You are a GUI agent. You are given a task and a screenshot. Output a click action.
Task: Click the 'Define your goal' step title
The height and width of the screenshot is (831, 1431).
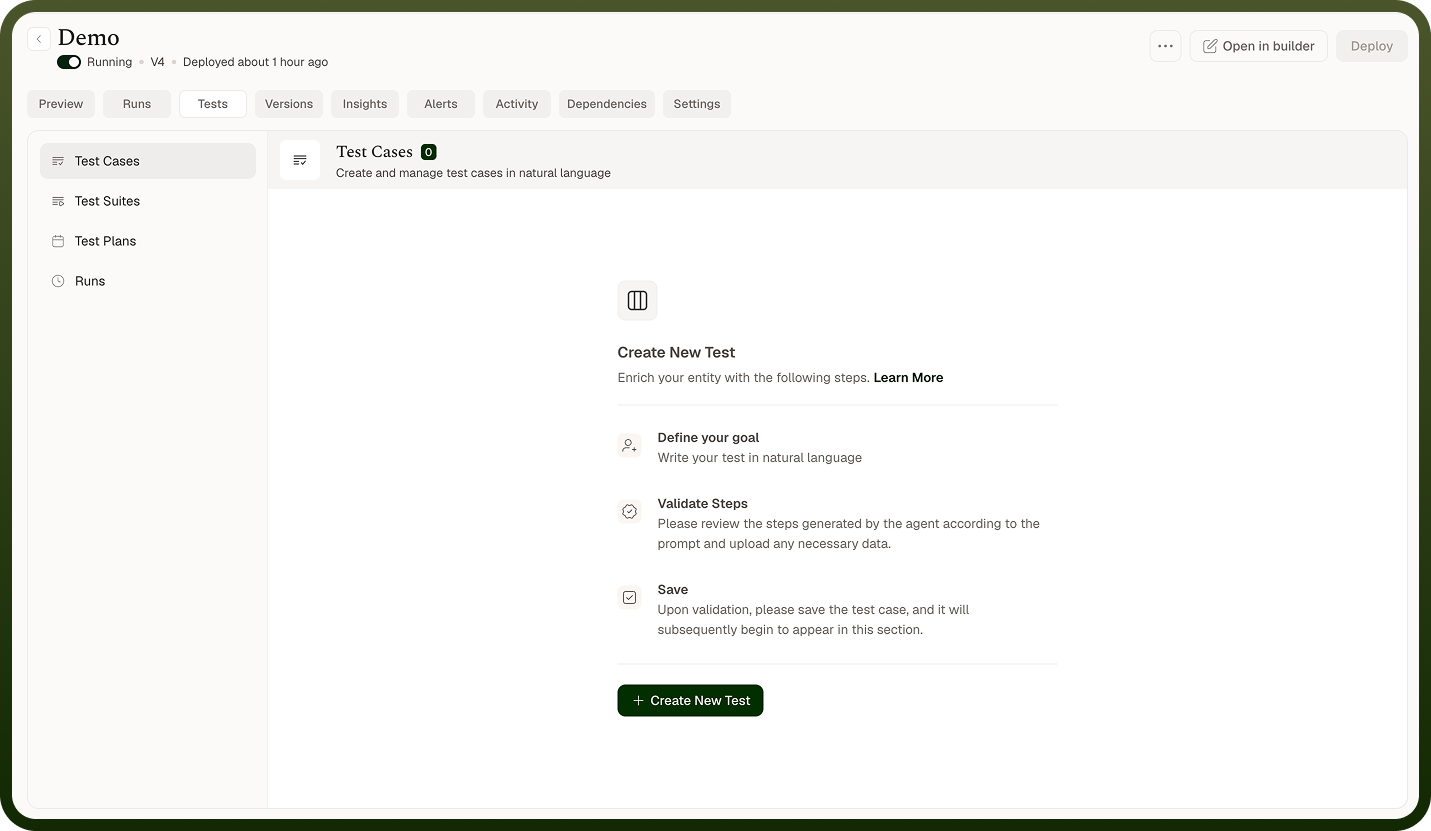click(708, 438)
